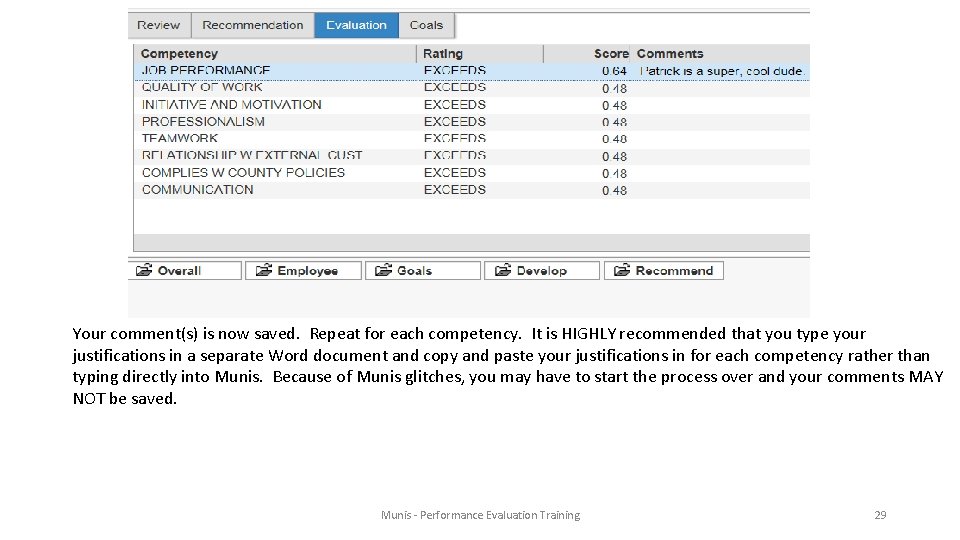Click EXCEEDS rating for COMMUNICATION
This screenshot has height=540, width=960.
(455, 190)
